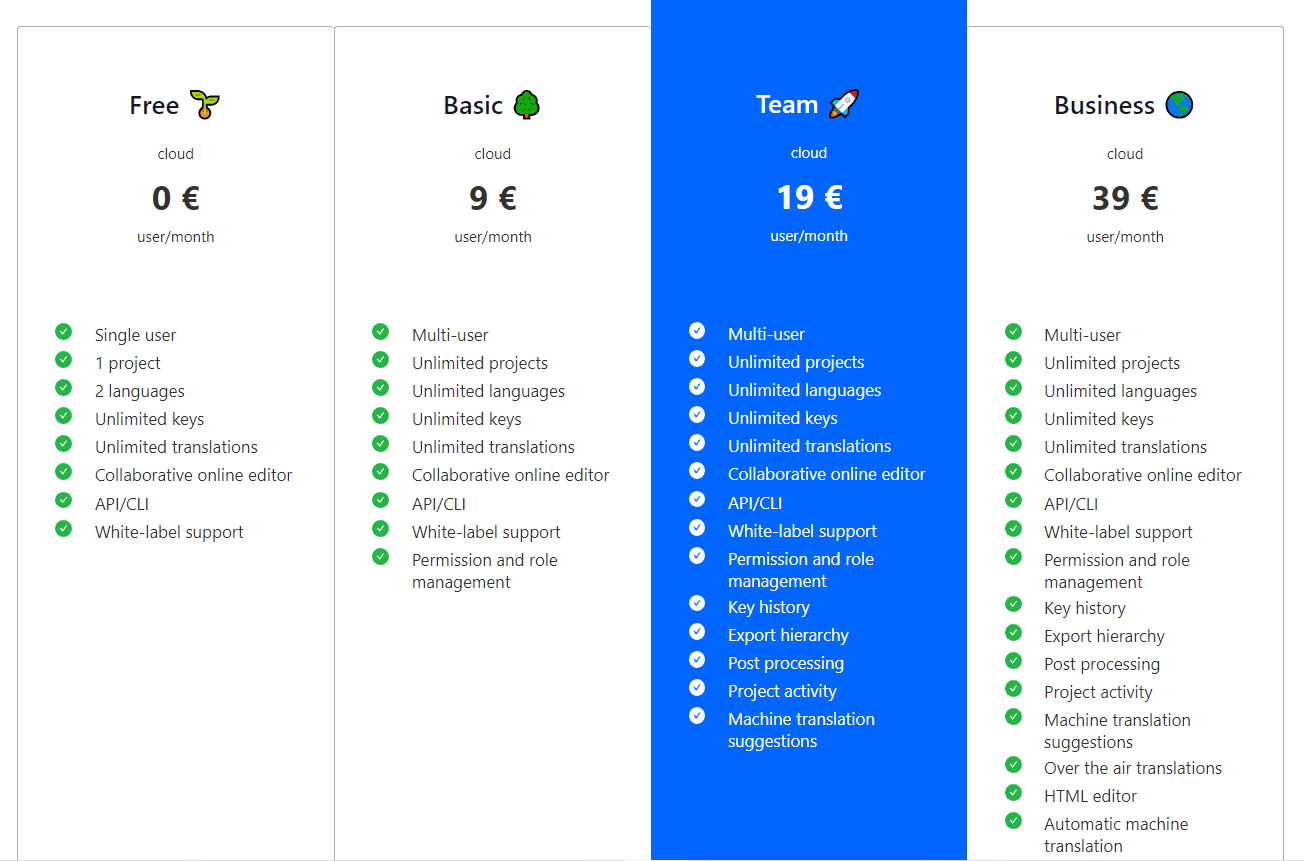Select the Free plan heading
Image resolution: width=1304 pixels, height=861 pixels.
[x=154, y=106]
